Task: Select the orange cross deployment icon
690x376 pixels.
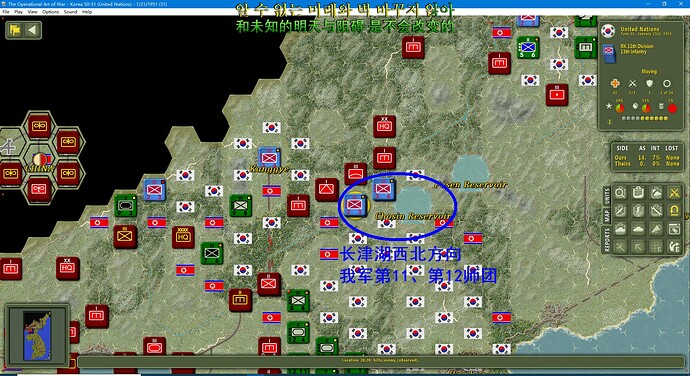Action: 615,83
